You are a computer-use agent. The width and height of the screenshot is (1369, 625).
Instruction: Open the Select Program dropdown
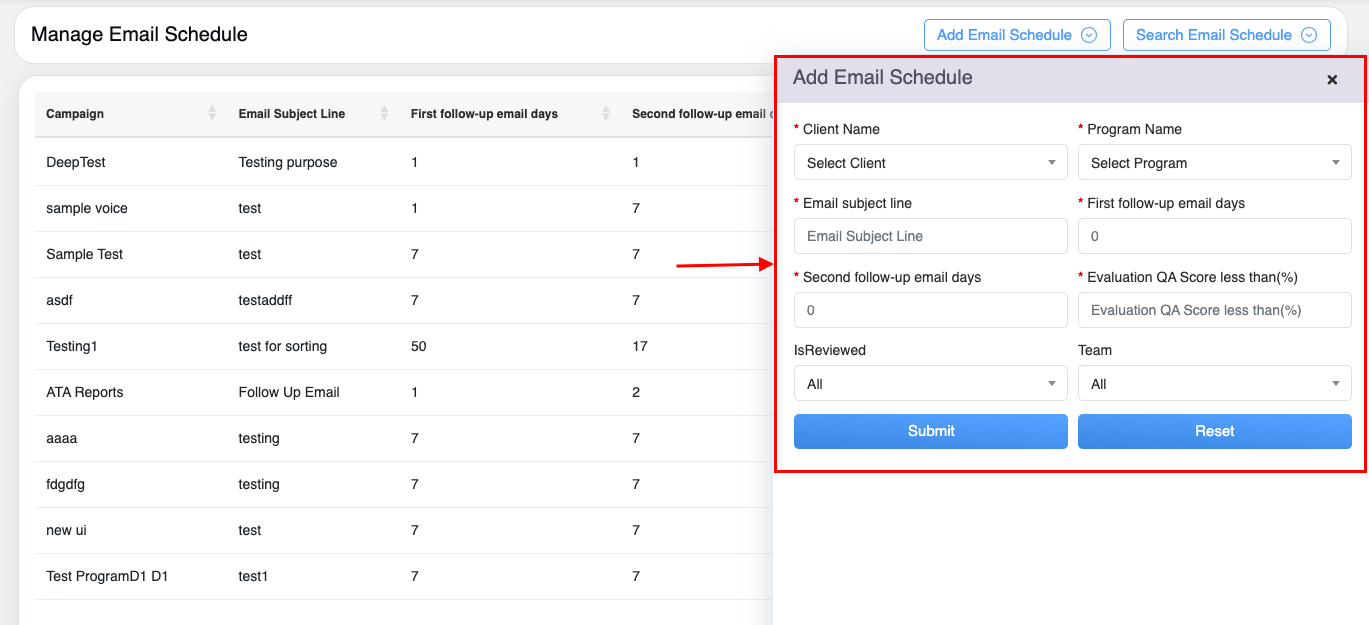pos(1214,163)
